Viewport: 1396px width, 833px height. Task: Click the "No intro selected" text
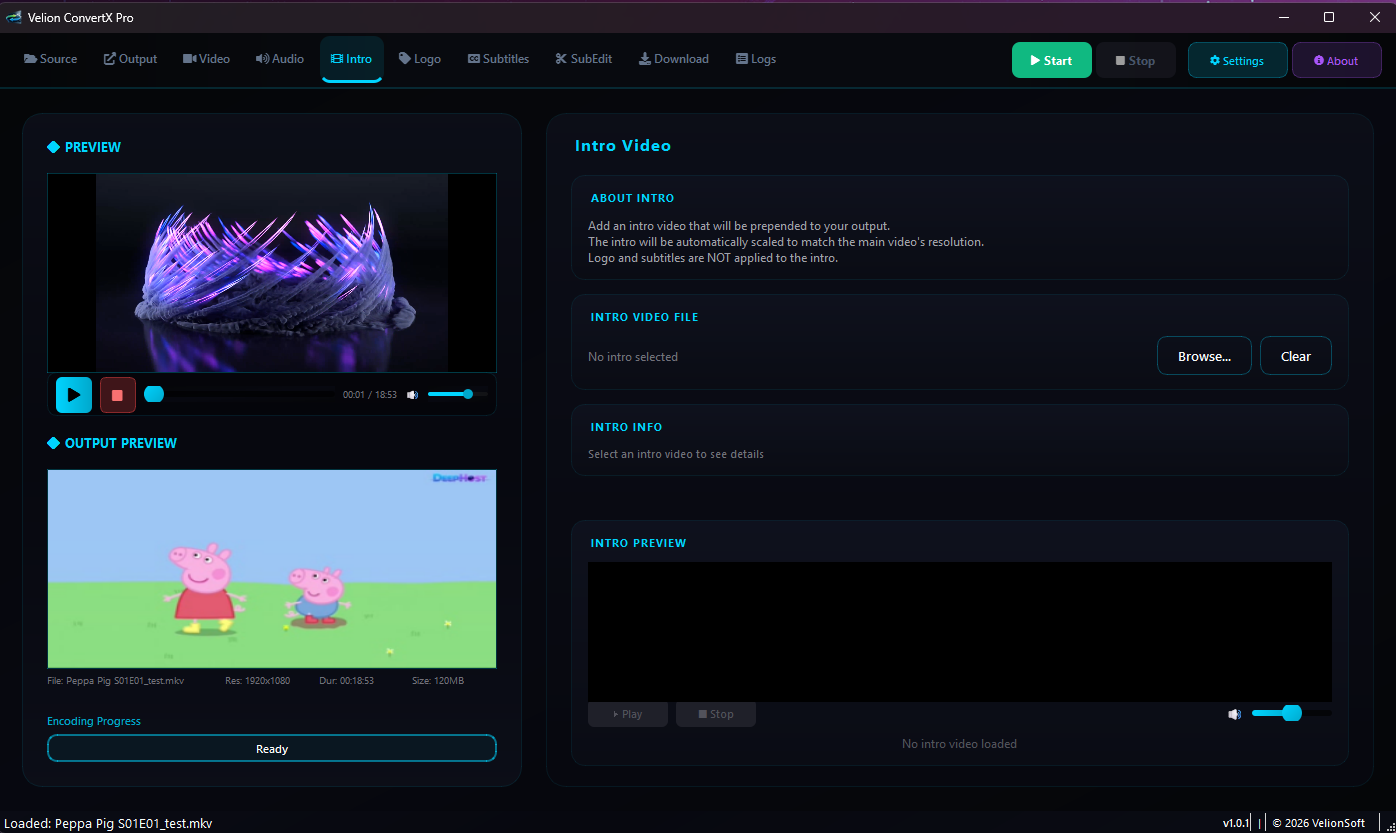[x=633, y=357]
